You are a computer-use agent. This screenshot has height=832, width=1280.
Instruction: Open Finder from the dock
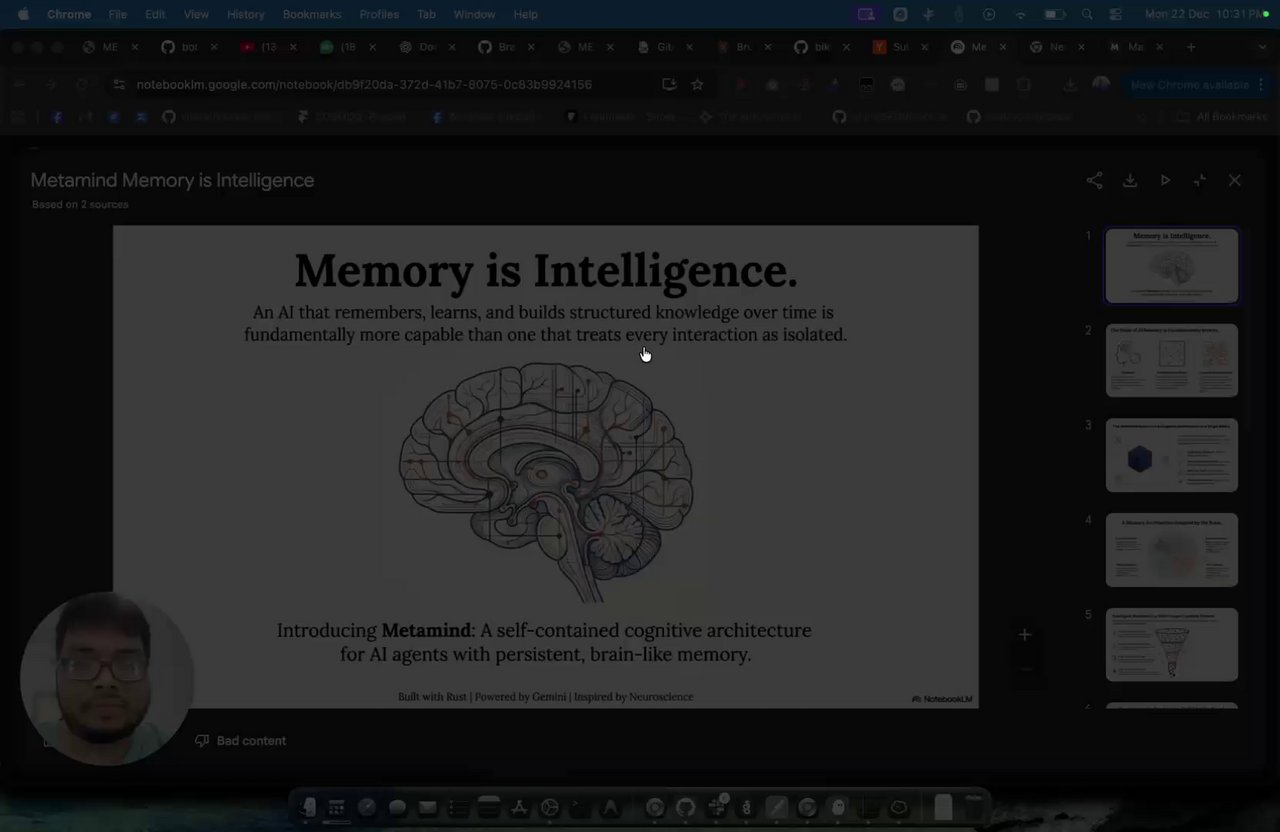click(x=309, y=807)
